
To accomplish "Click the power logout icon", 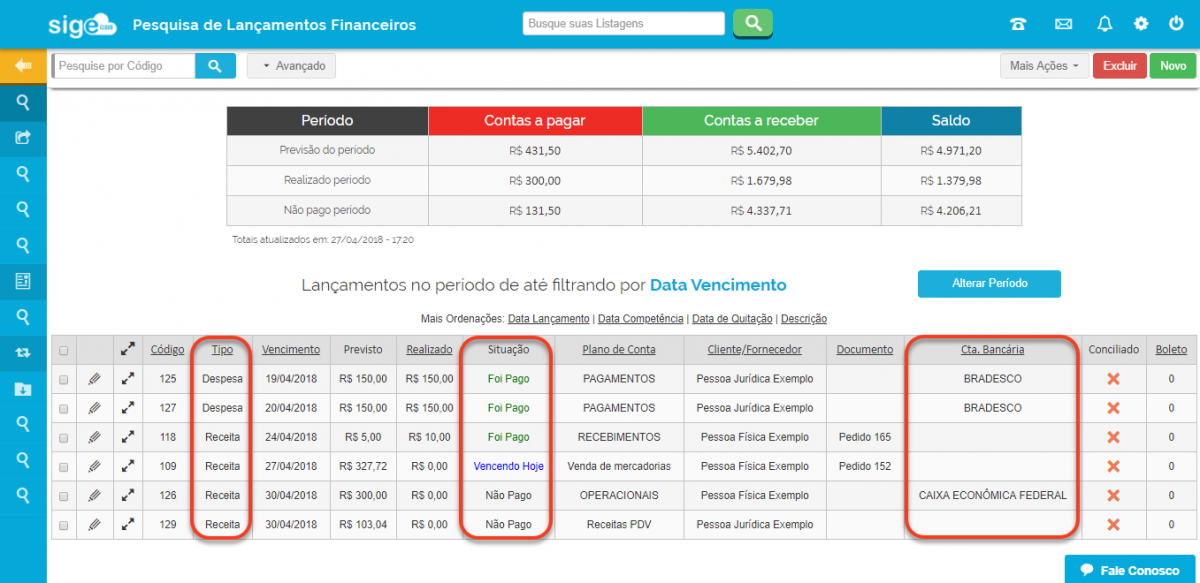I will click(x=1176, y=24).
